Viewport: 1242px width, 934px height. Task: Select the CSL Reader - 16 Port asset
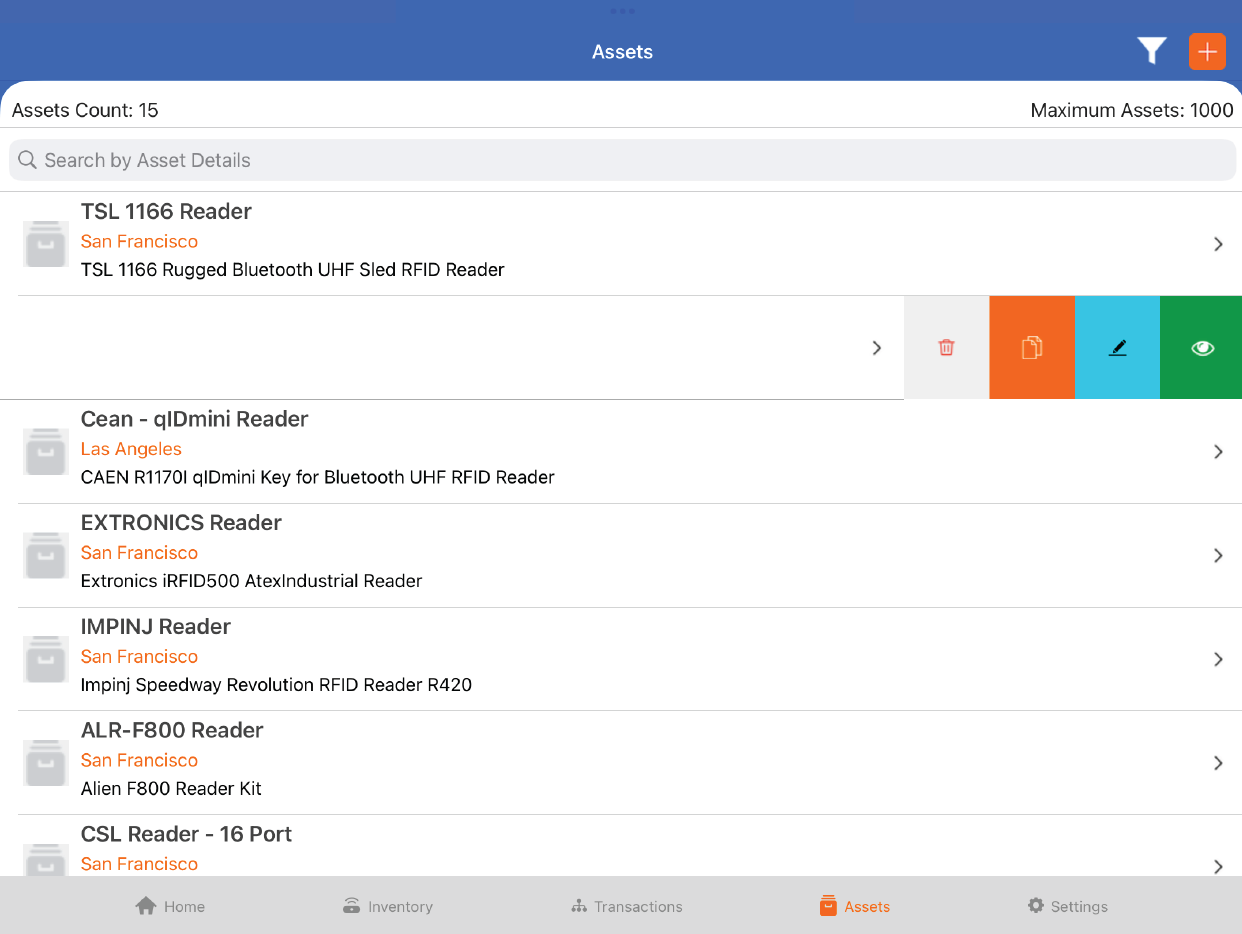186,834
